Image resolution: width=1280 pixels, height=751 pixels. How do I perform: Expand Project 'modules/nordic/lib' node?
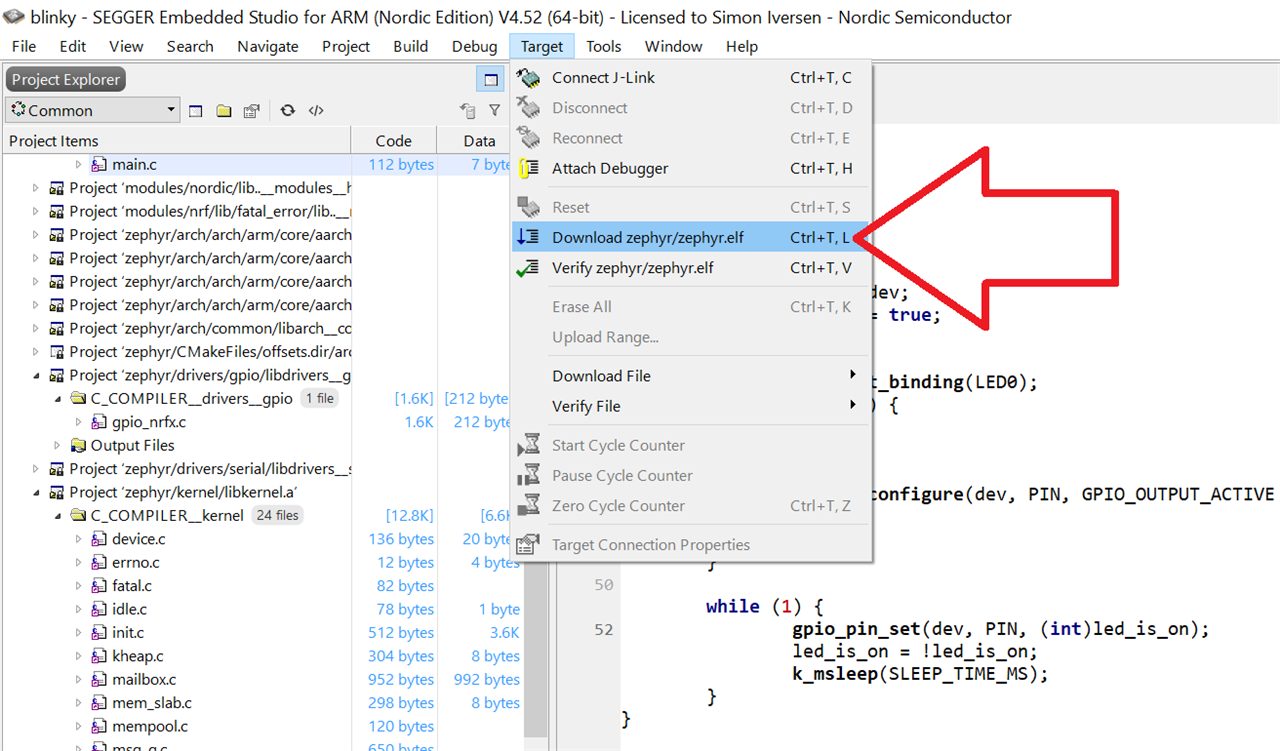pyautogui.click(x=36, y=188)
